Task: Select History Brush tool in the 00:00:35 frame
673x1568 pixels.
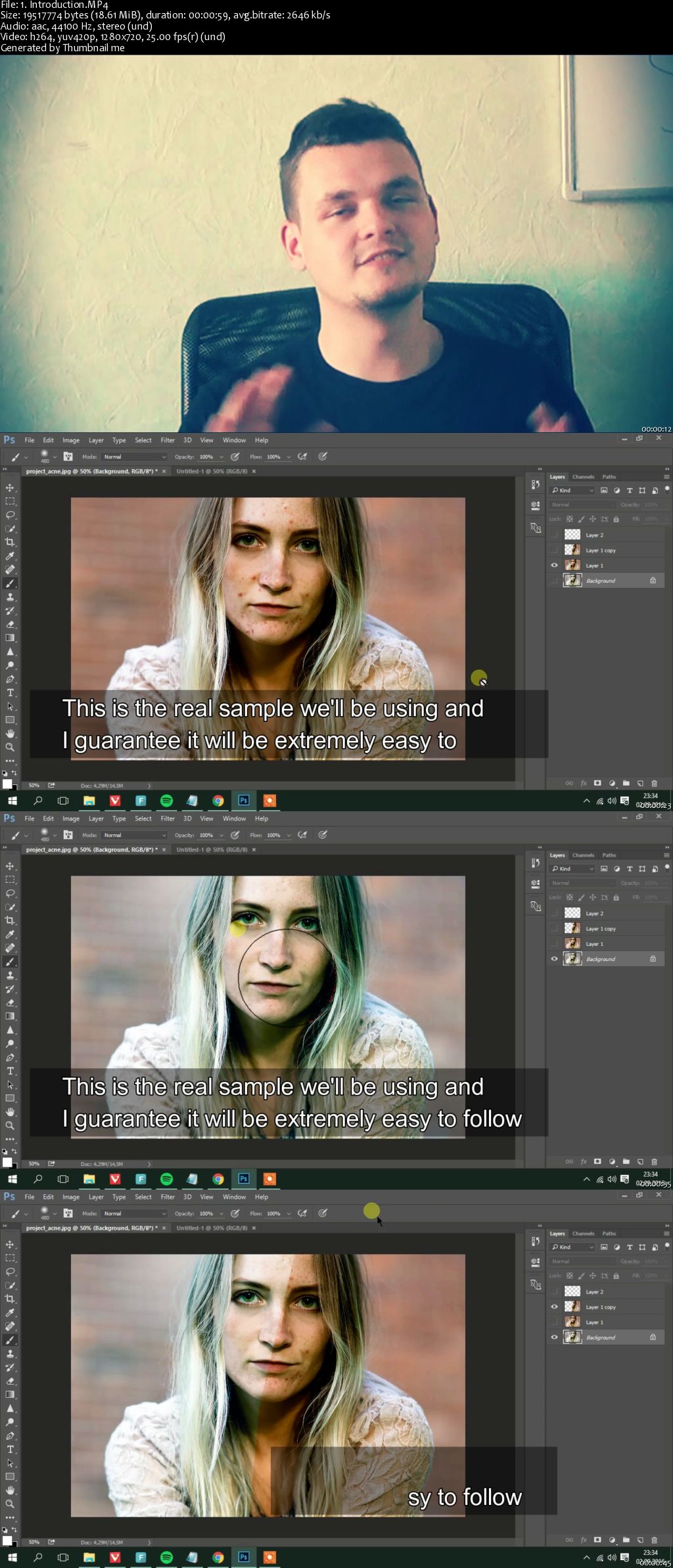Action: tap(10, 989)
